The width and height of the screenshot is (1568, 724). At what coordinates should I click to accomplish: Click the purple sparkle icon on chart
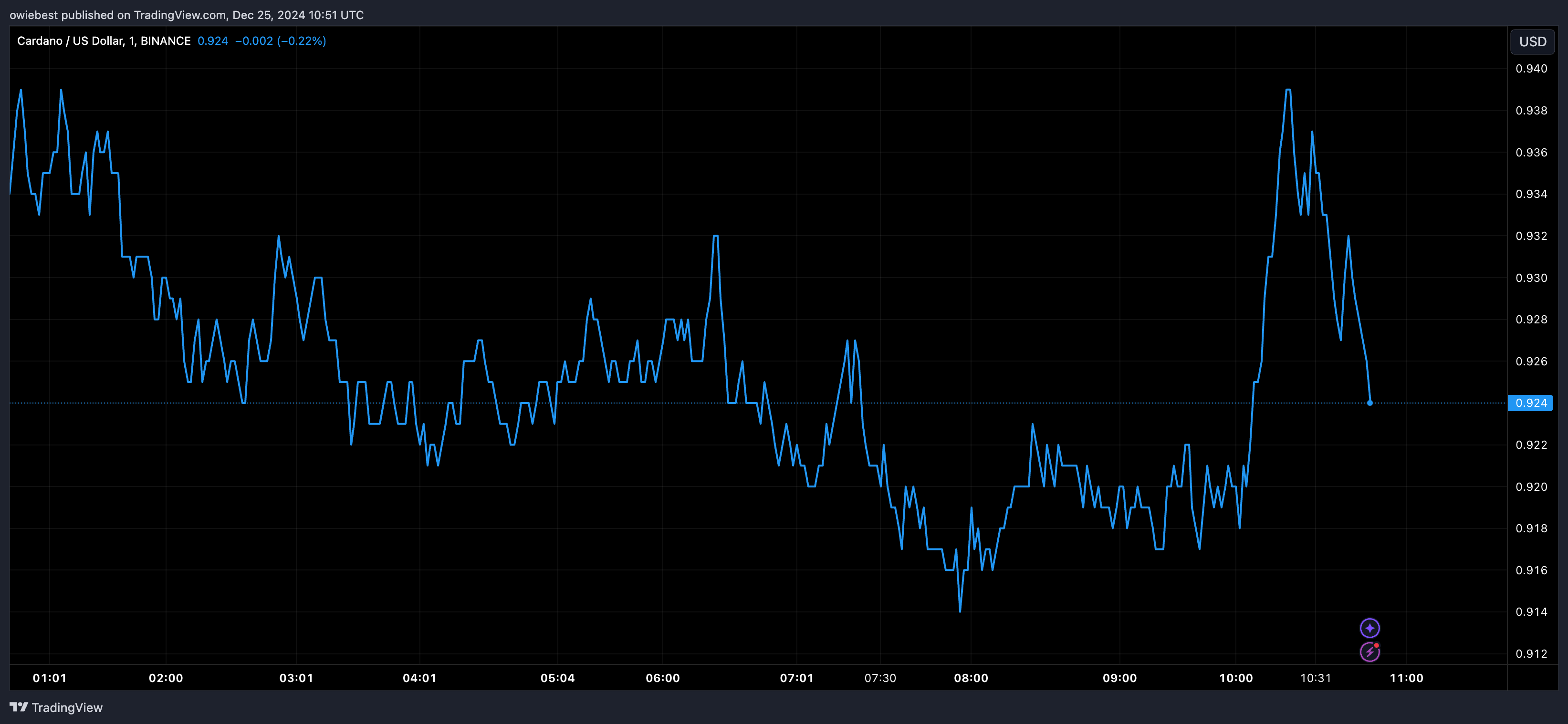(1369, 628)
